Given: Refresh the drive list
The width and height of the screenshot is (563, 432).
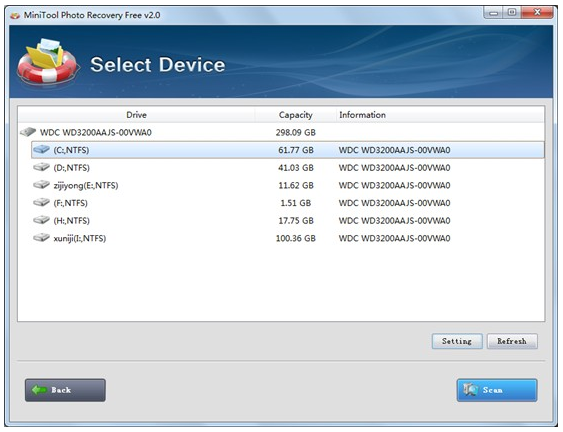Looking at the screenshot, I should (512, 341).
